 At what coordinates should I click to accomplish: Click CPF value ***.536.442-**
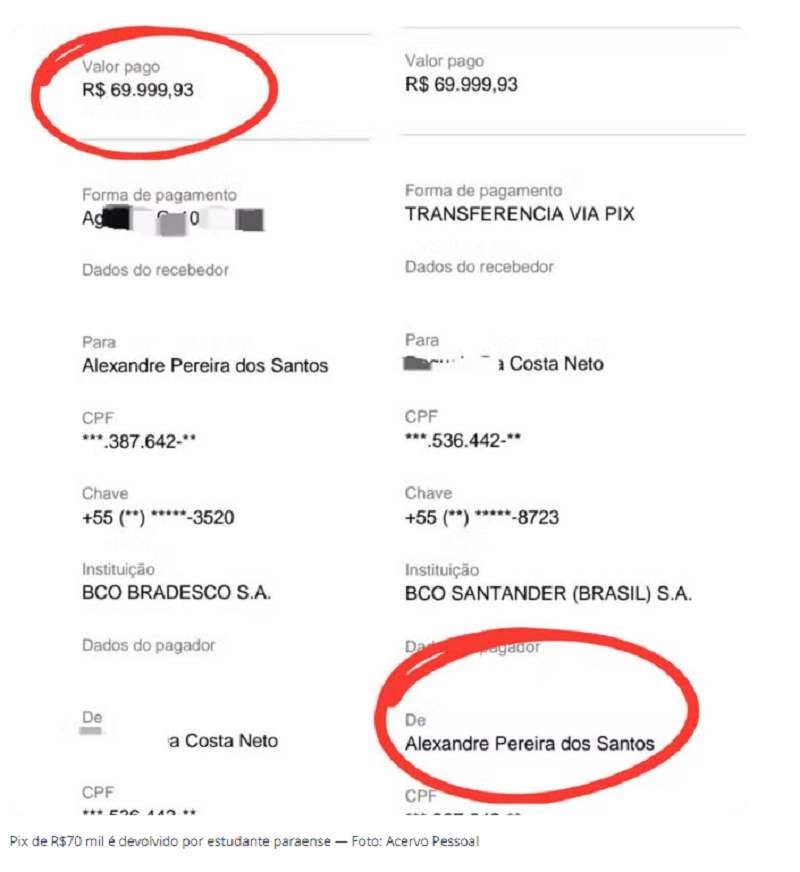pyautogui.click(x=463, y=440)
